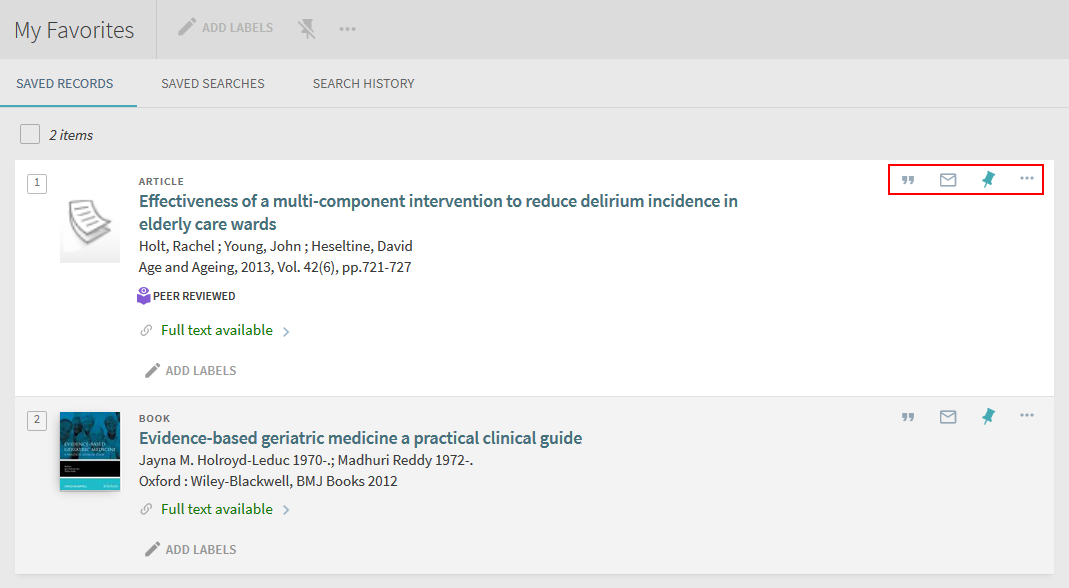Tick the select all items checkbox
The image size is (1069, 588).
30,134
